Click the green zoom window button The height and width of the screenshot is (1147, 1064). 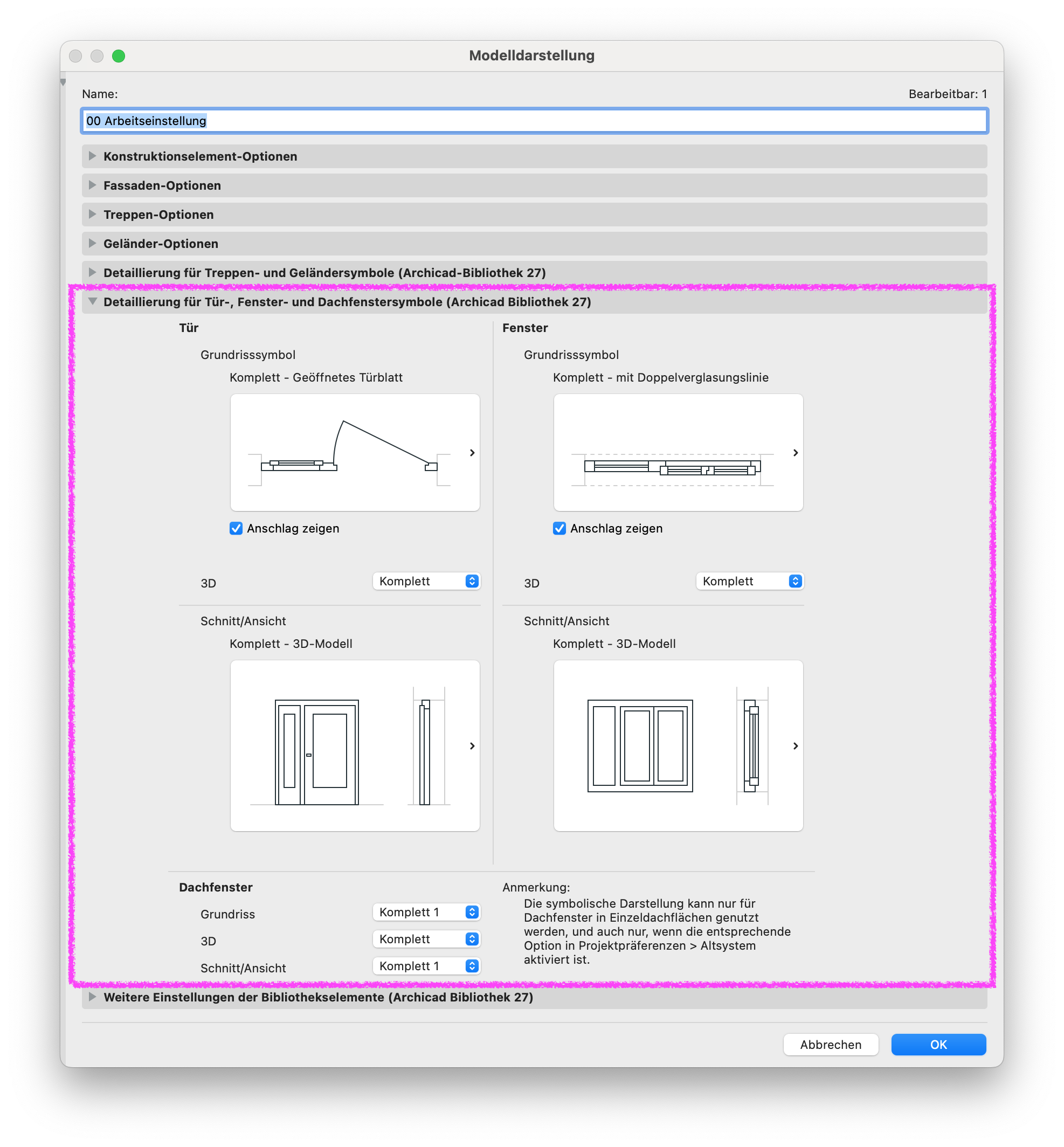click(x=119, y=56)
